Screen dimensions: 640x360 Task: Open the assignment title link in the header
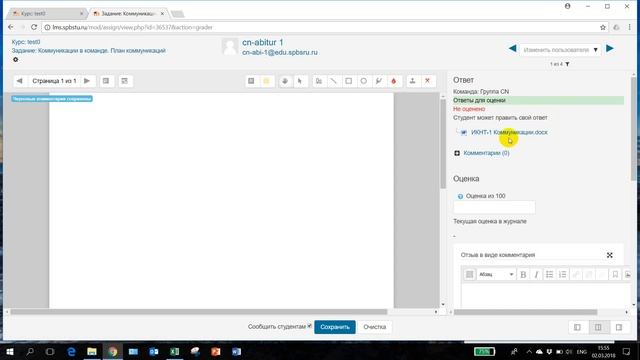click(x=89, y=51)
